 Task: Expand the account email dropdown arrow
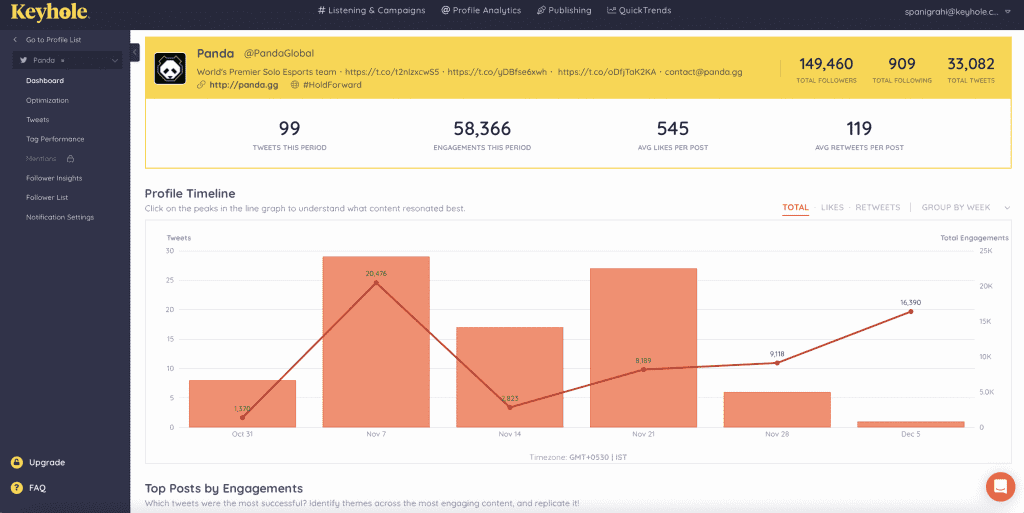click(x=1008, y=12)
